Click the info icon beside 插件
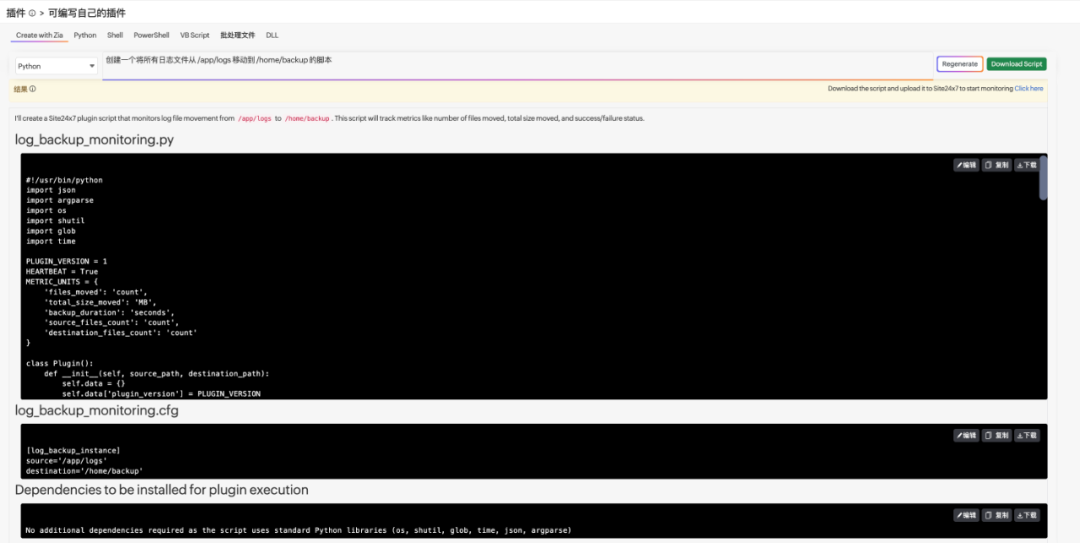1080x543 pixels. coord(32,13)
